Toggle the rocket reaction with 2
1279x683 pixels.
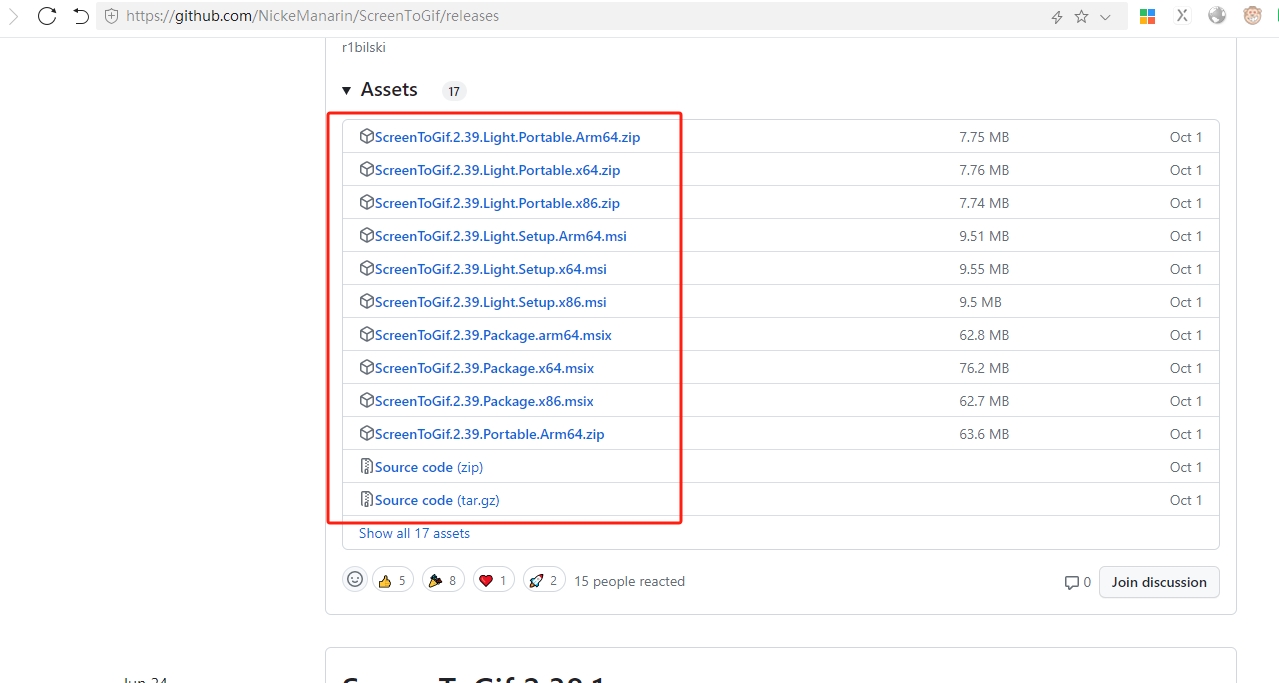[544, 580]
